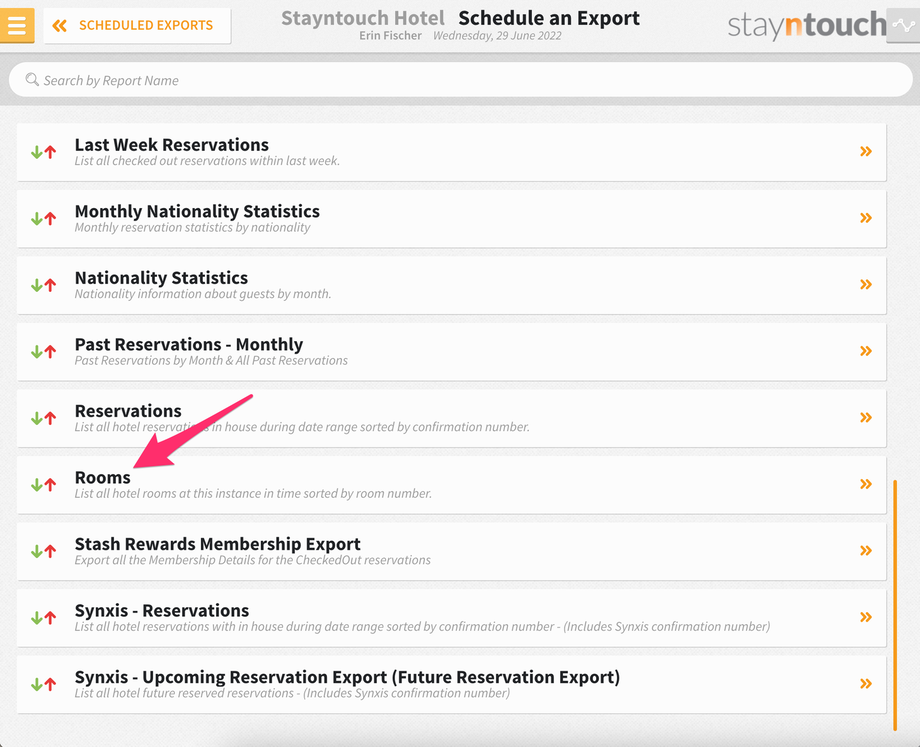Click the date 'Wednesday, 29 June 2022'
Image resolution: width=920 pixels, height=747 pixels.
point(497,36)
